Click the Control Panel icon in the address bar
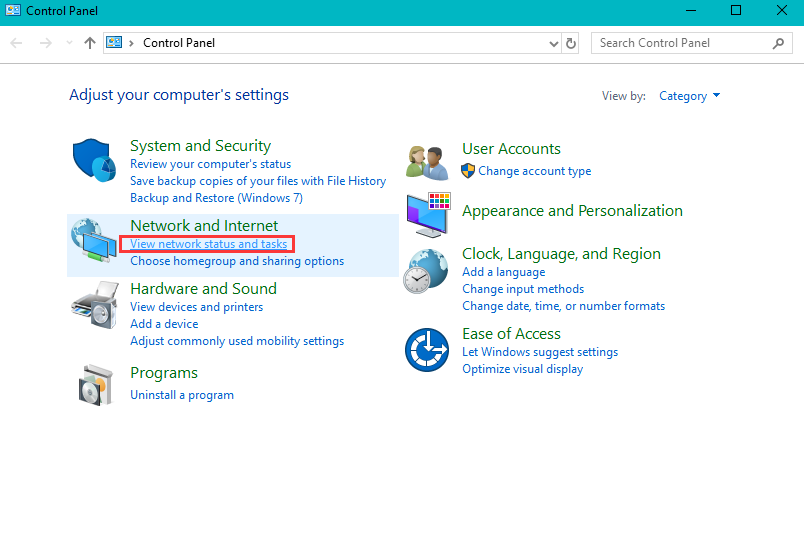This screenshot has width=804, height=541. pos(114,43)
